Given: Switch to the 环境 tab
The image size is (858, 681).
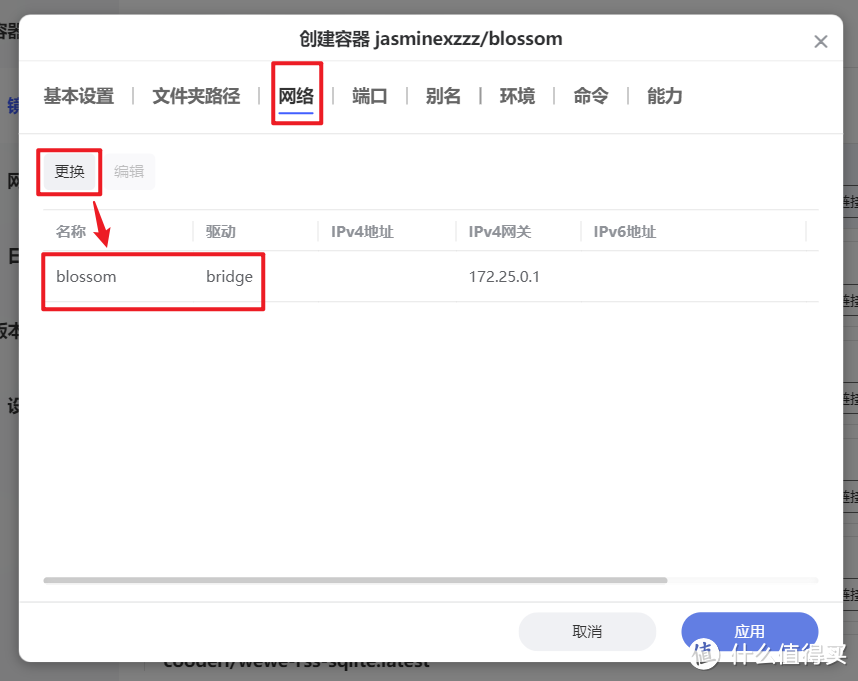Looking at the screenshot, I should (x=517, y=96).
